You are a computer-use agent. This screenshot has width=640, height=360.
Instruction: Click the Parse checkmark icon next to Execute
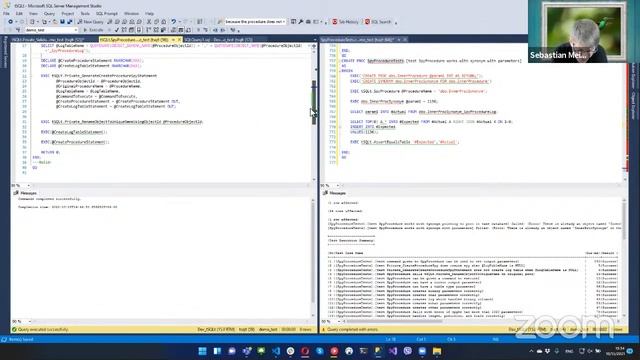coord(117,30)
